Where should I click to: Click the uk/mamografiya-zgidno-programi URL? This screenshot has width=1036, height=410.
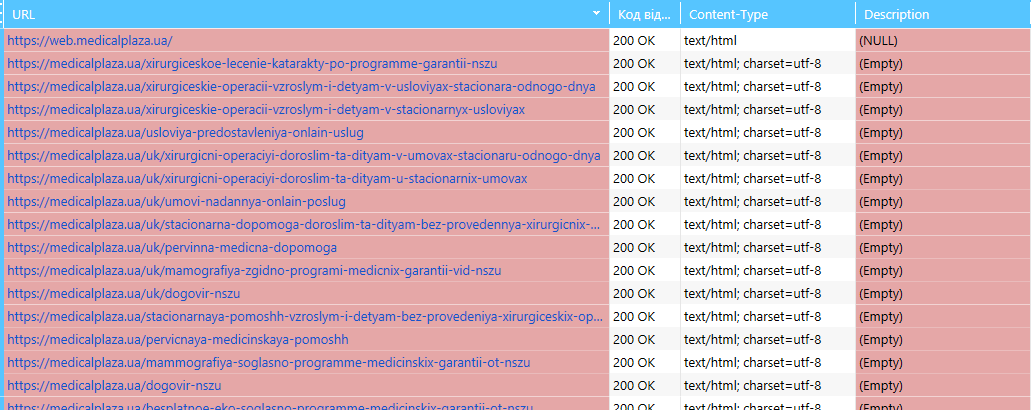click(254, 271)
